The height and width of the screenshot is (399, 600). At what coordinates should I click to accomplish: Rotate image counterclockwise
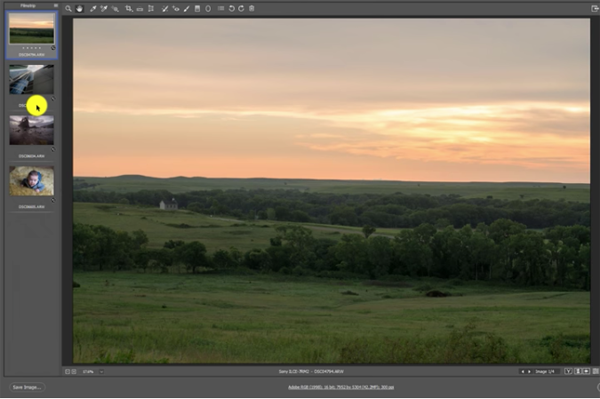[x=232, y=8]
